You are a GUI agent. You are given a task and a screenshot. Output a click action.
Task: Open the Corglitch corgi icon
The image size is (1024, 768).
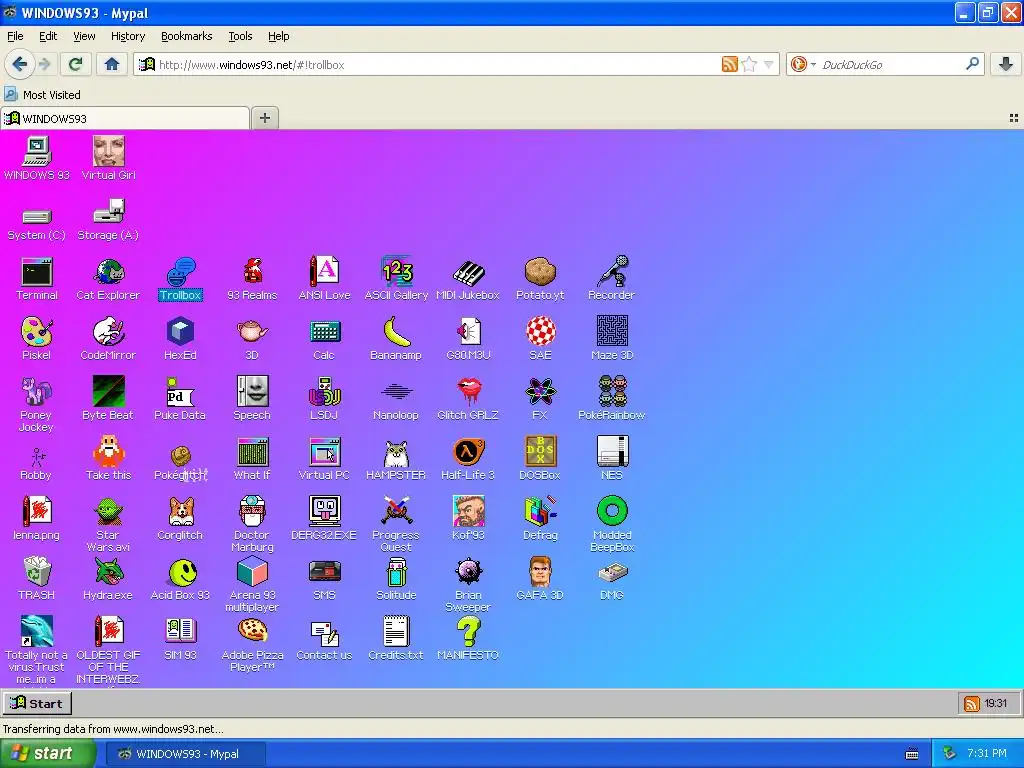pyautogui.click(x=180, y=519)
